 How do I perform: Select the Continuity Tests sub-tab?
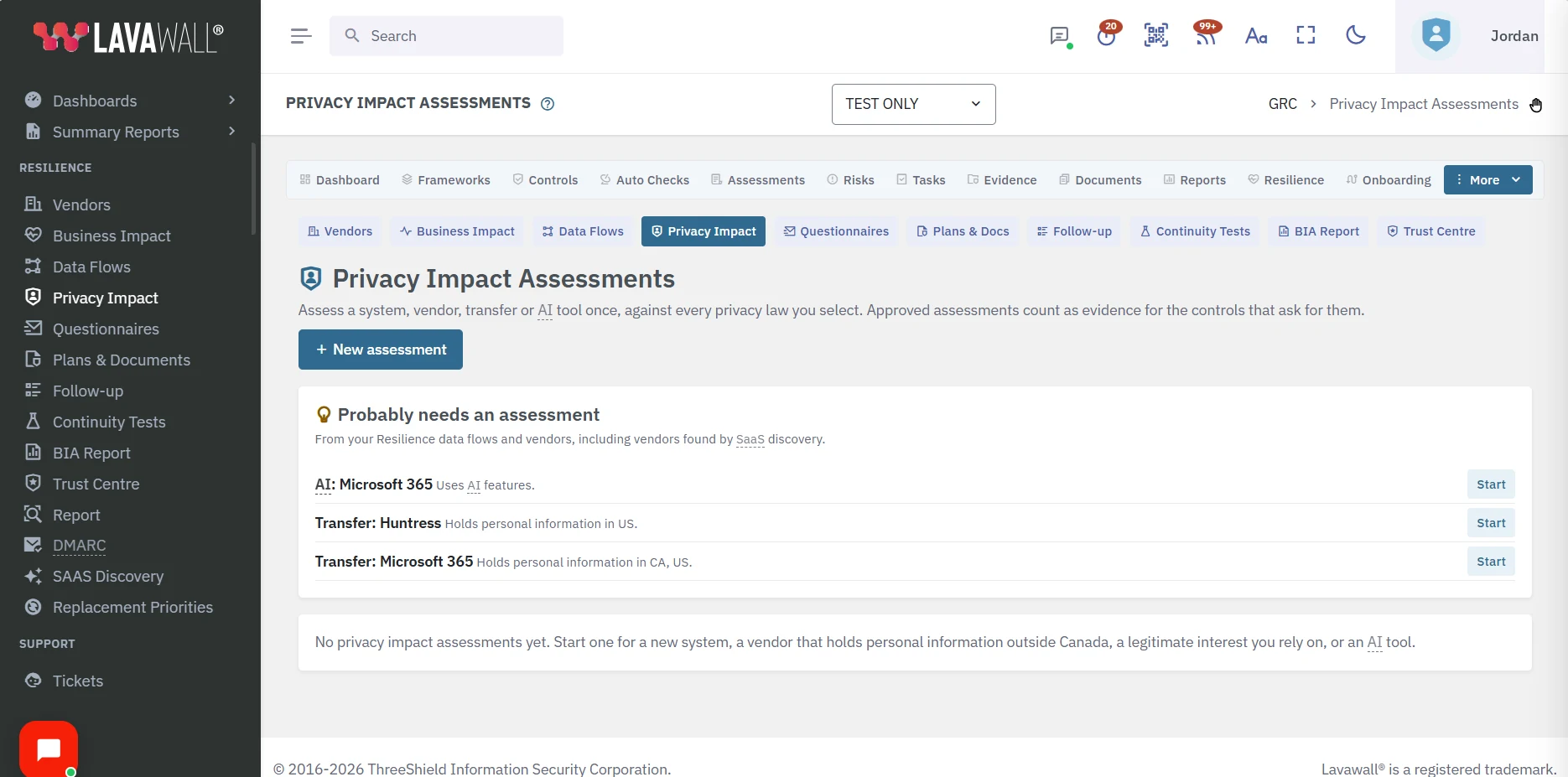pos(1194,231)
